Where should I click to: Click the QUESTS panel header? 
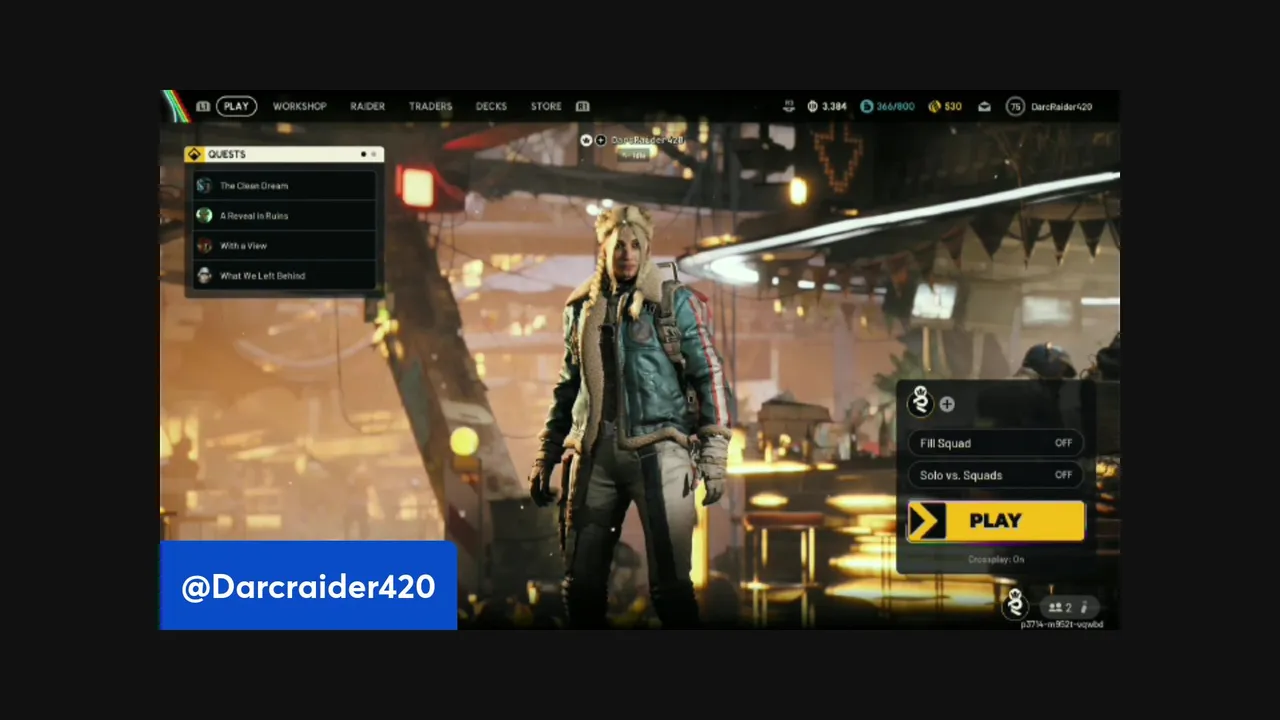pos(284,154)
